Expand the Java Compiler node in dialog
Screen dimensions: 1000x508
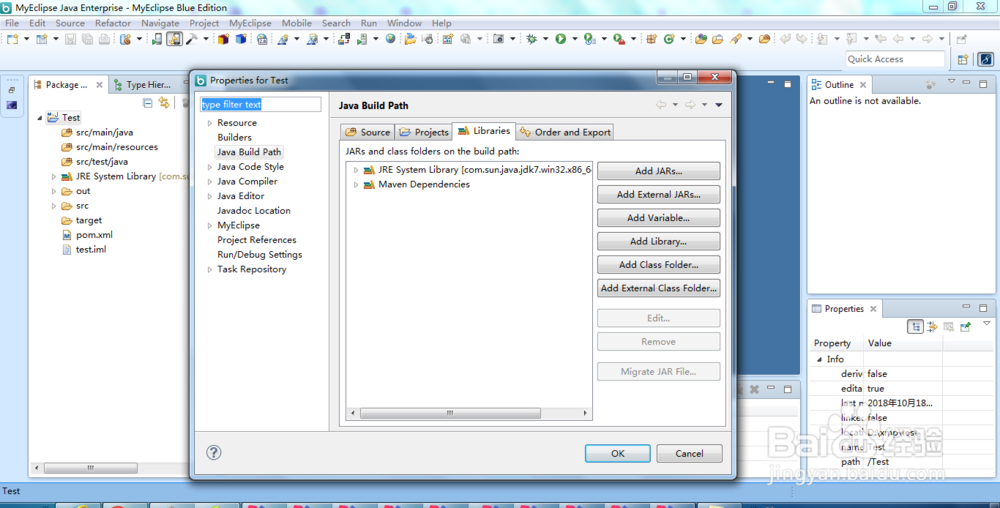(x=209, y=182)
